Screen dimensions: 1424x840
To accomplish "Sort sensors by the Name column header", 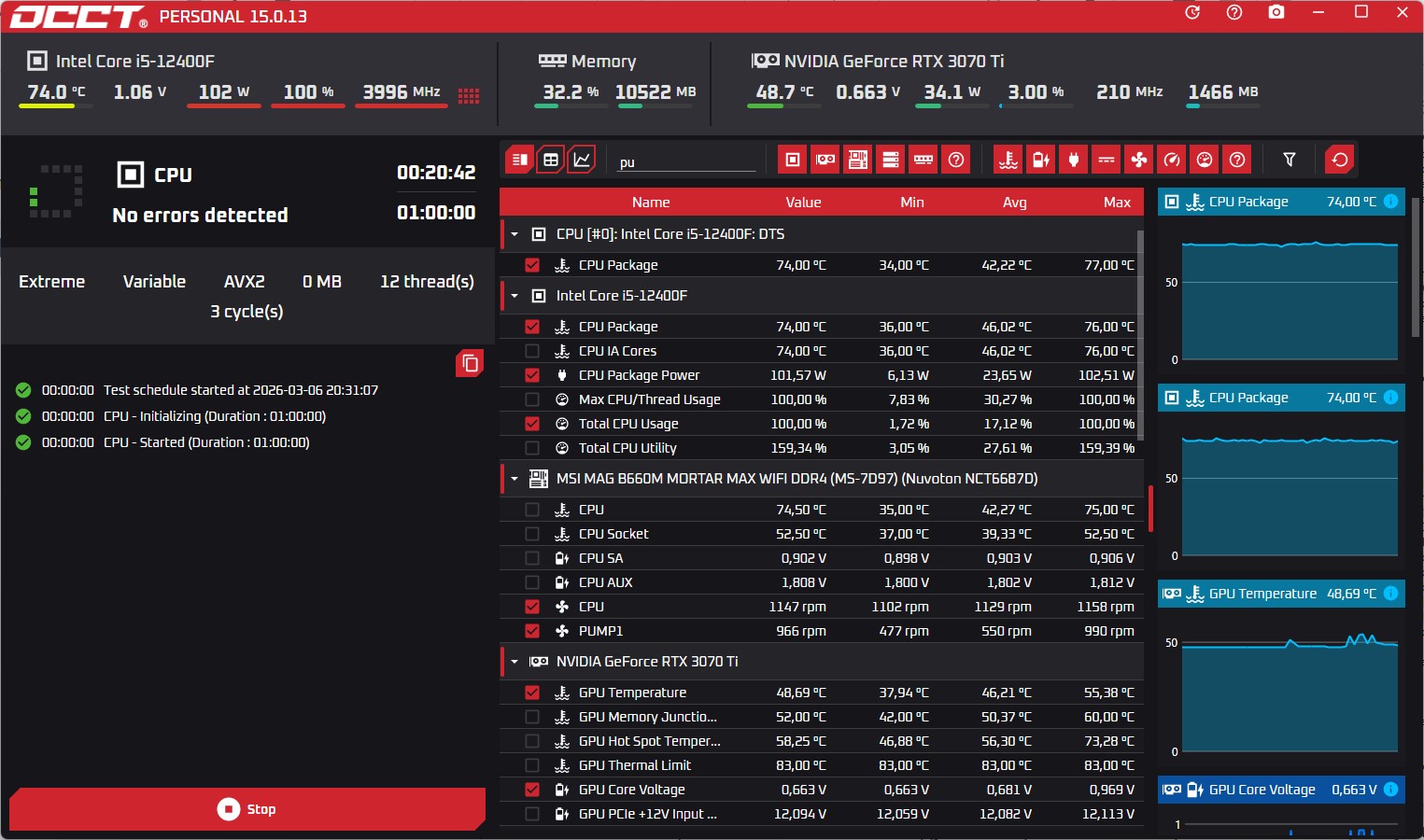I will pyautogui.click(x=651, y=203).
